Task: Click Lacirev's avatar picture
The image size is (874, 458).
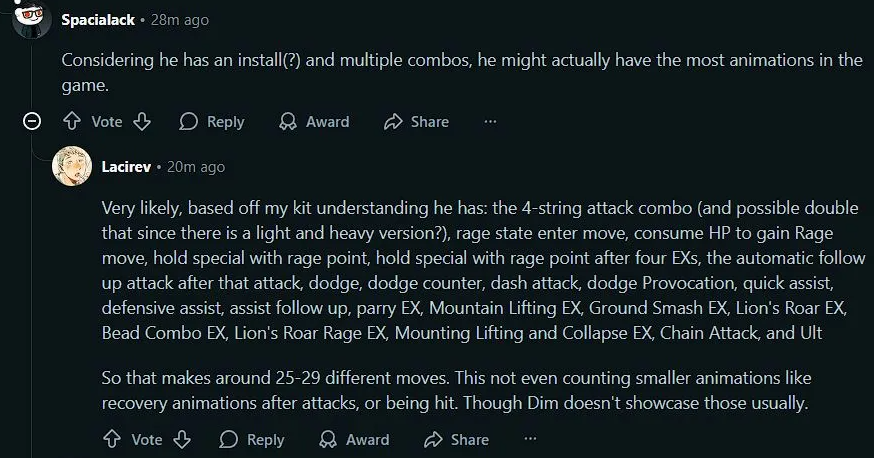Action: click(x=72, y=166)
